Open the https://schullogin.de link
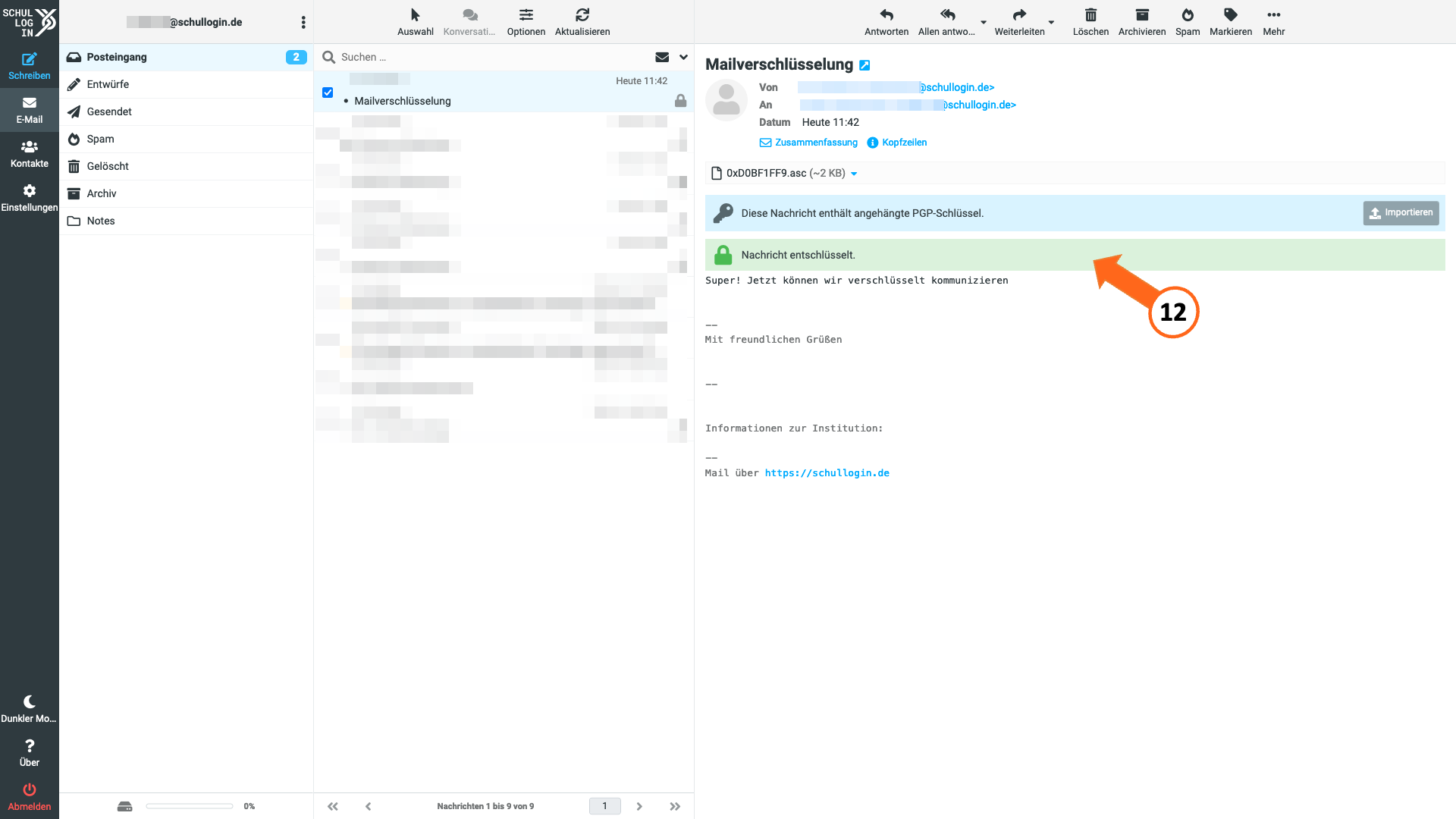The image size is (1456, 819). 827,473
